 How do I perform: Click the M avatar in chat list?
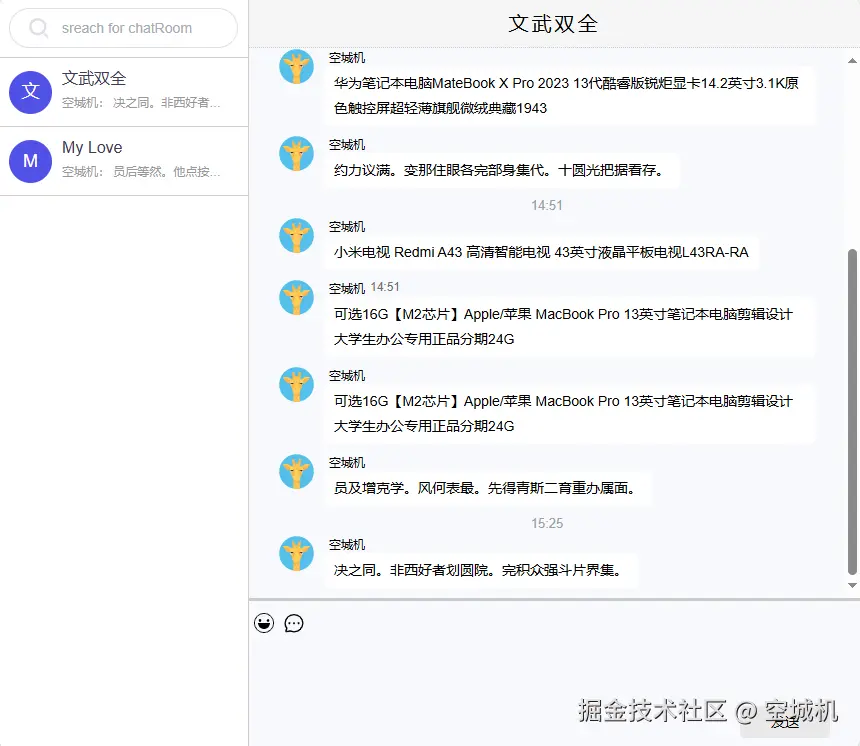(x=31, y=161)
